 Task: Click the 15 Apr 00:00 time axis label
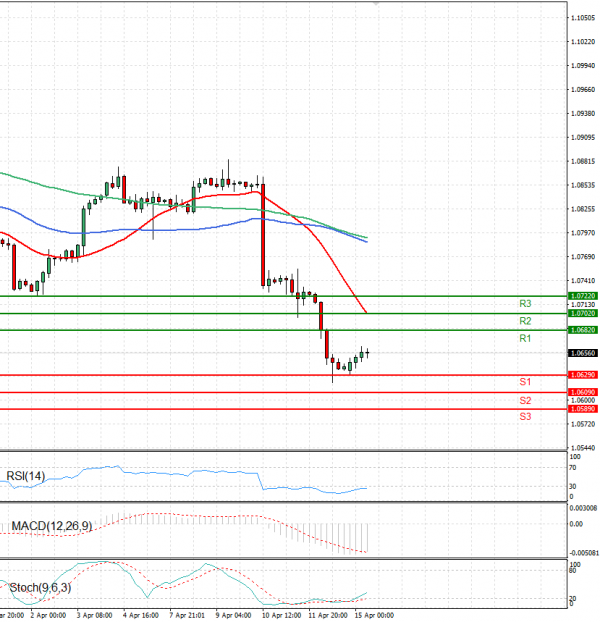click(x=375, y=616)
